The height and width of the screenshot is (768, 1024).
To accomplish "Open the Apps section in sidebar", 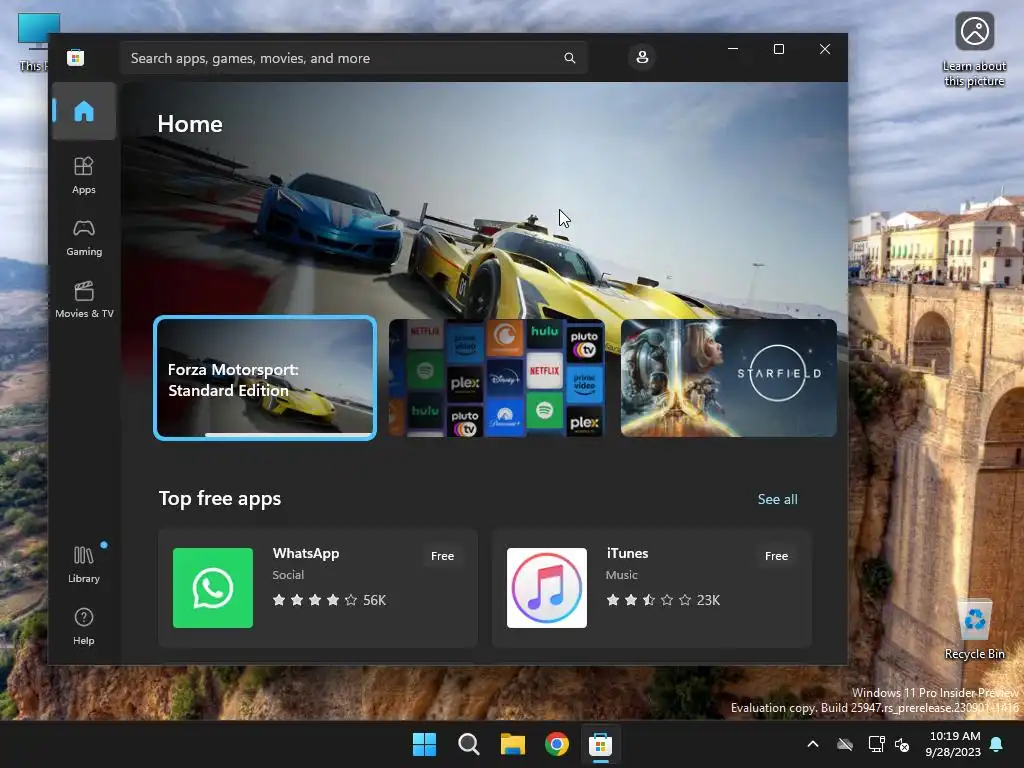I will tap(84, 175).
